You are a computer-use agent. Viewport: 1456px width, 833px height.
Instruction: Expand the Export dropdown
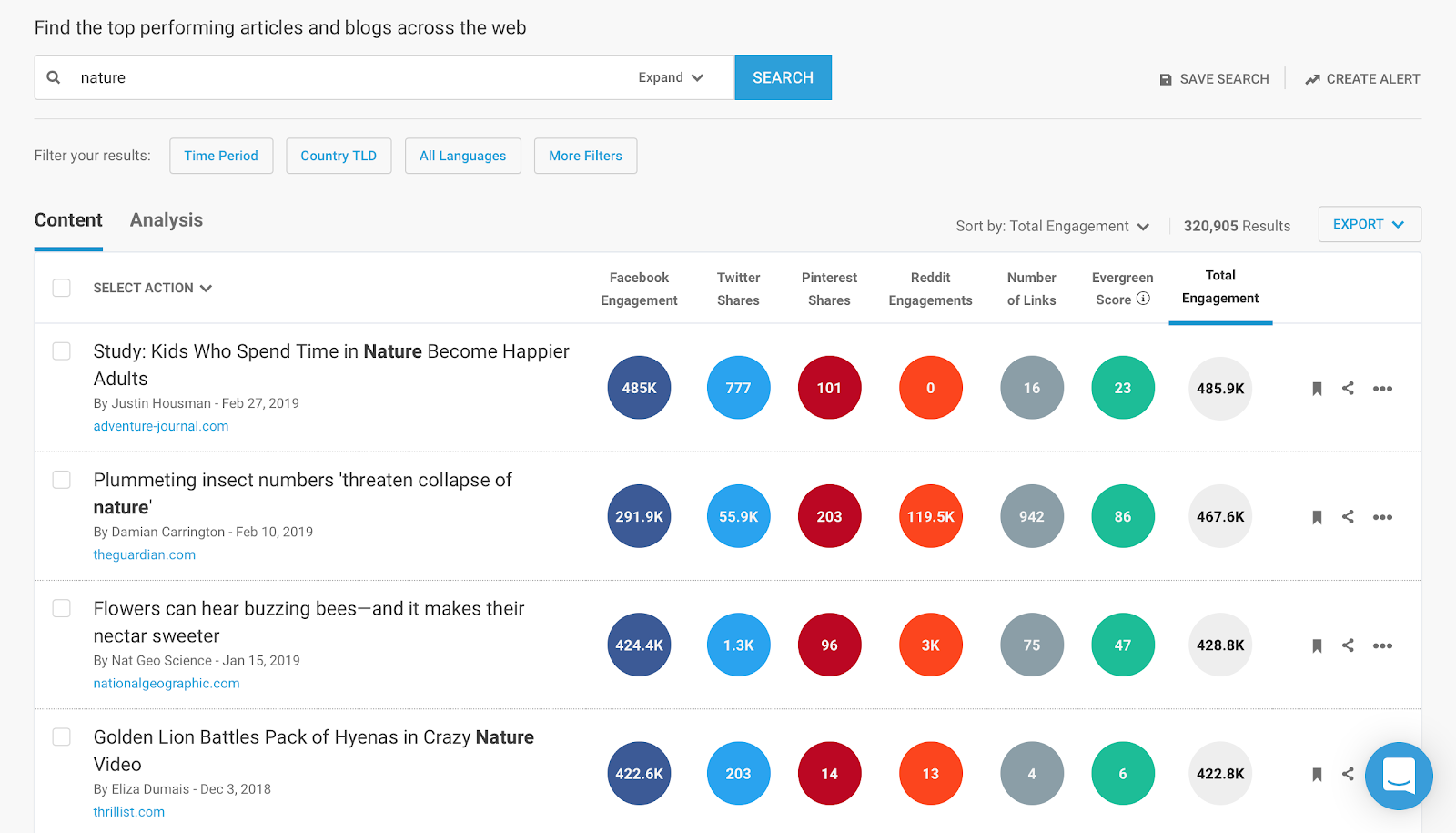pyautogui.click(x=1370, y=224)
